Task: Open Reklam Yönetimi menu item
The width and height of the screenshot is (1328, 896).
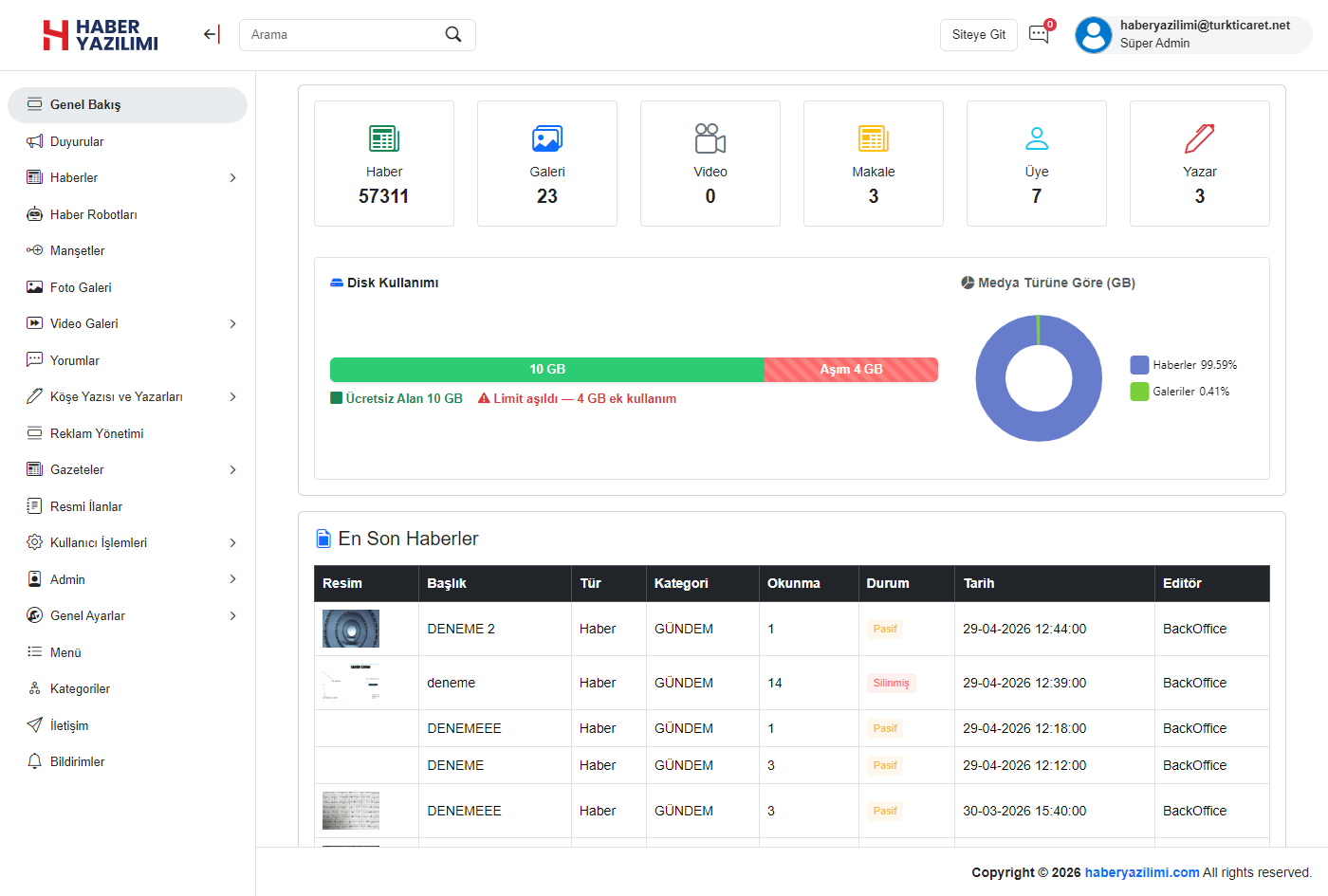Action: [x=127, y=433]
